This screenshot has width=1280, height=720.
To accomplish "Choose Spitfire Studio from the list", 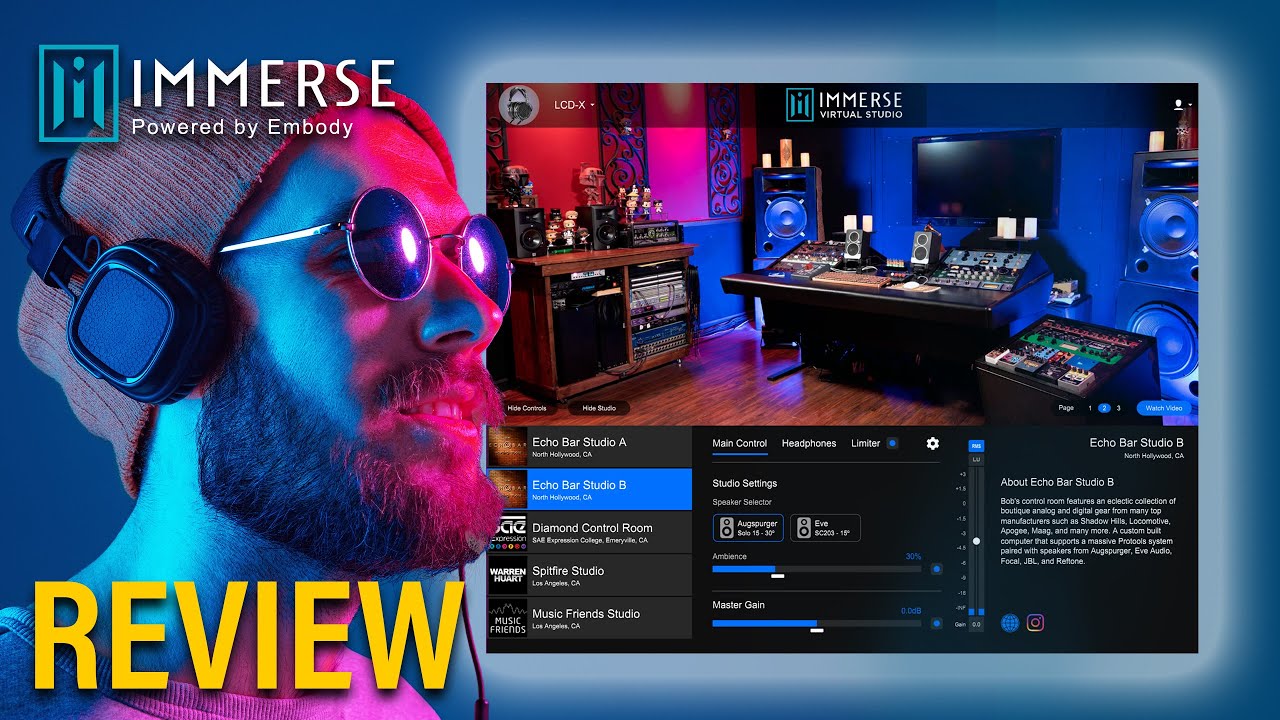I will (x=589, y=575).
